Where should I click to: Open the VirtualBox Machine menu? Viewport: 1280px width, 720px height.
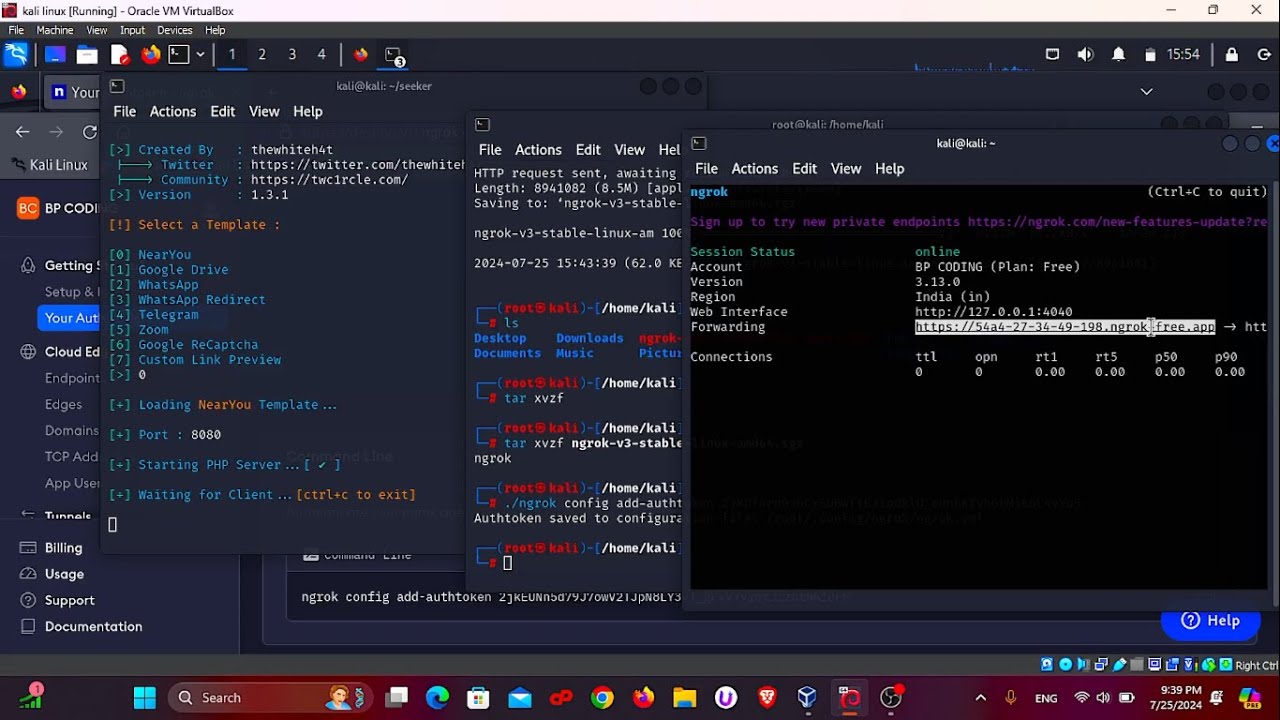55,30
